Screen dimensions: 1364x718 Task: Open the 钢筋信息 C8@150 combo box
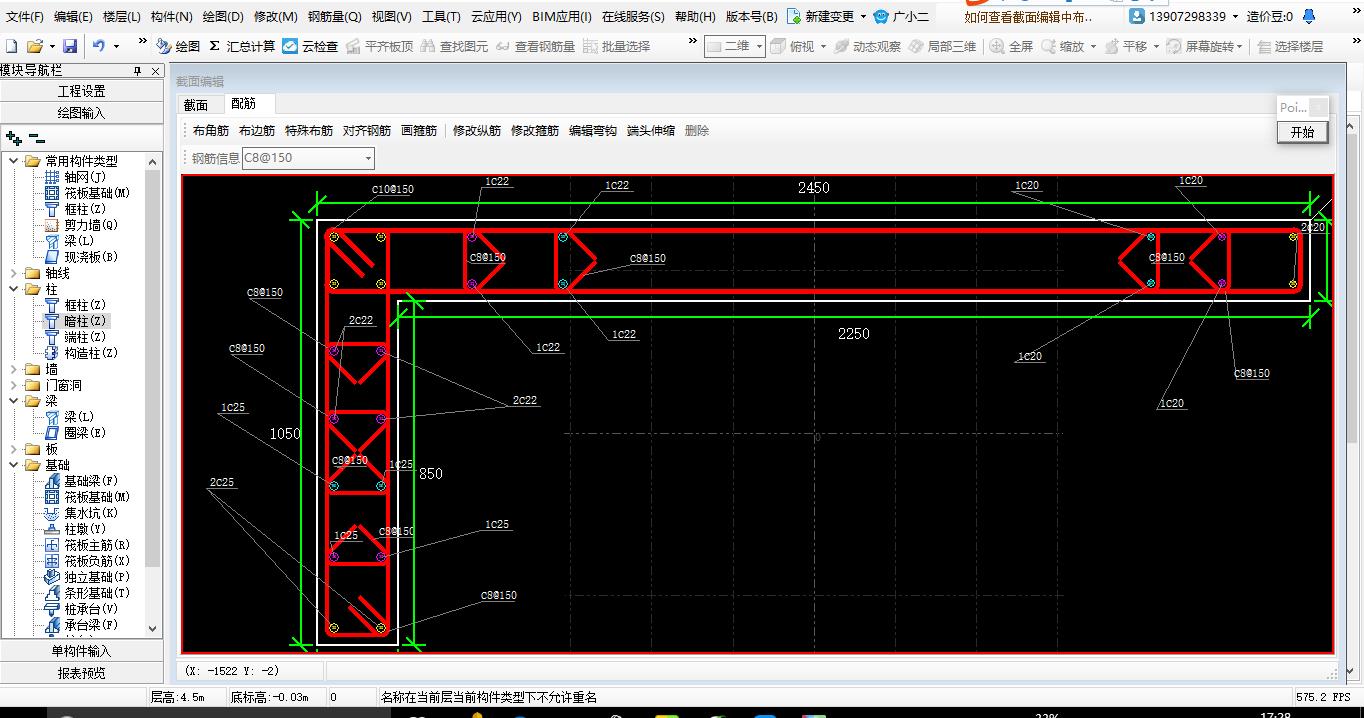coord(308,158)
